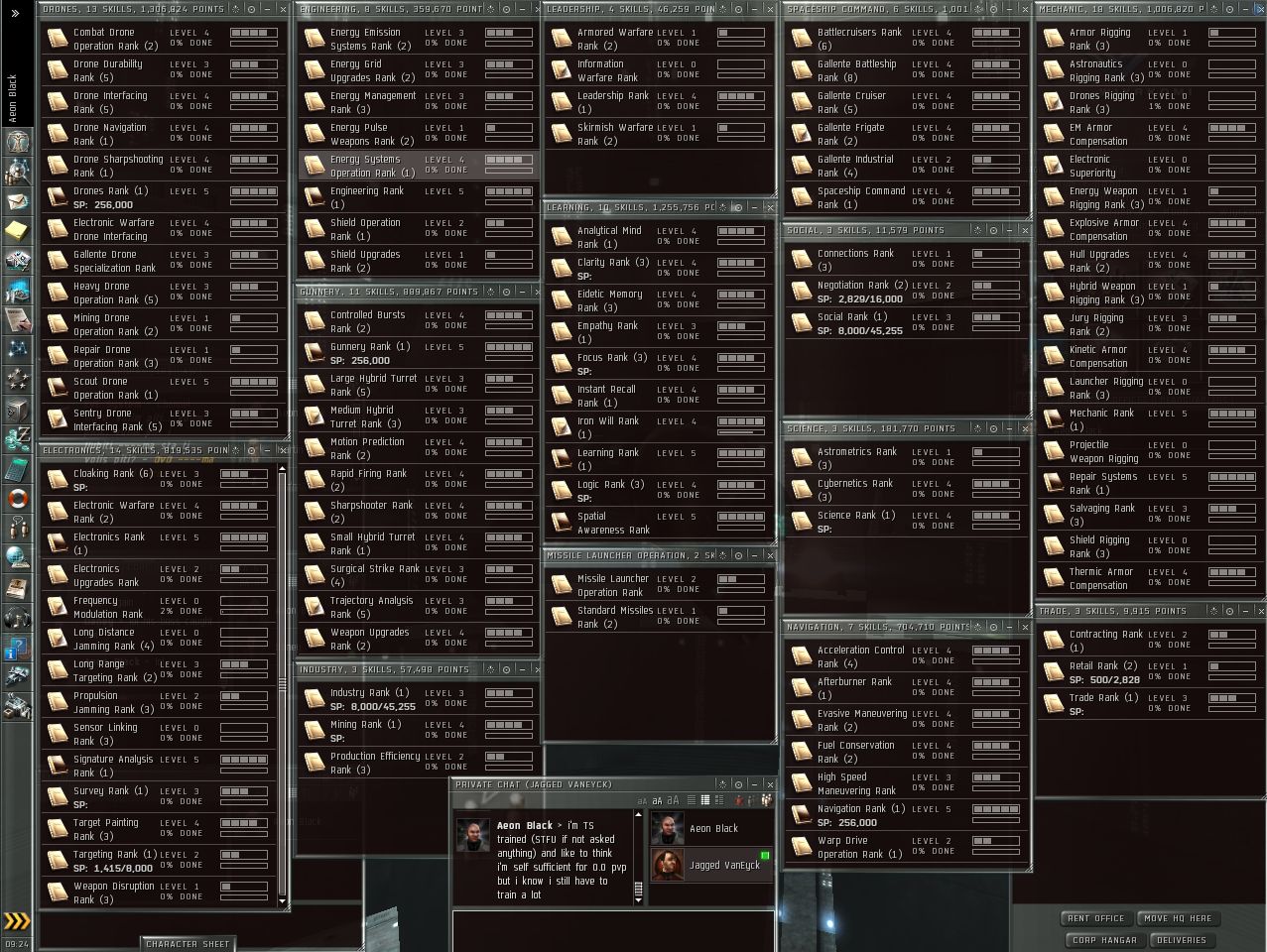Click the Learning Rank (1) level progress bar
This screenshot has height=952, width=1267.
[740, 453]
